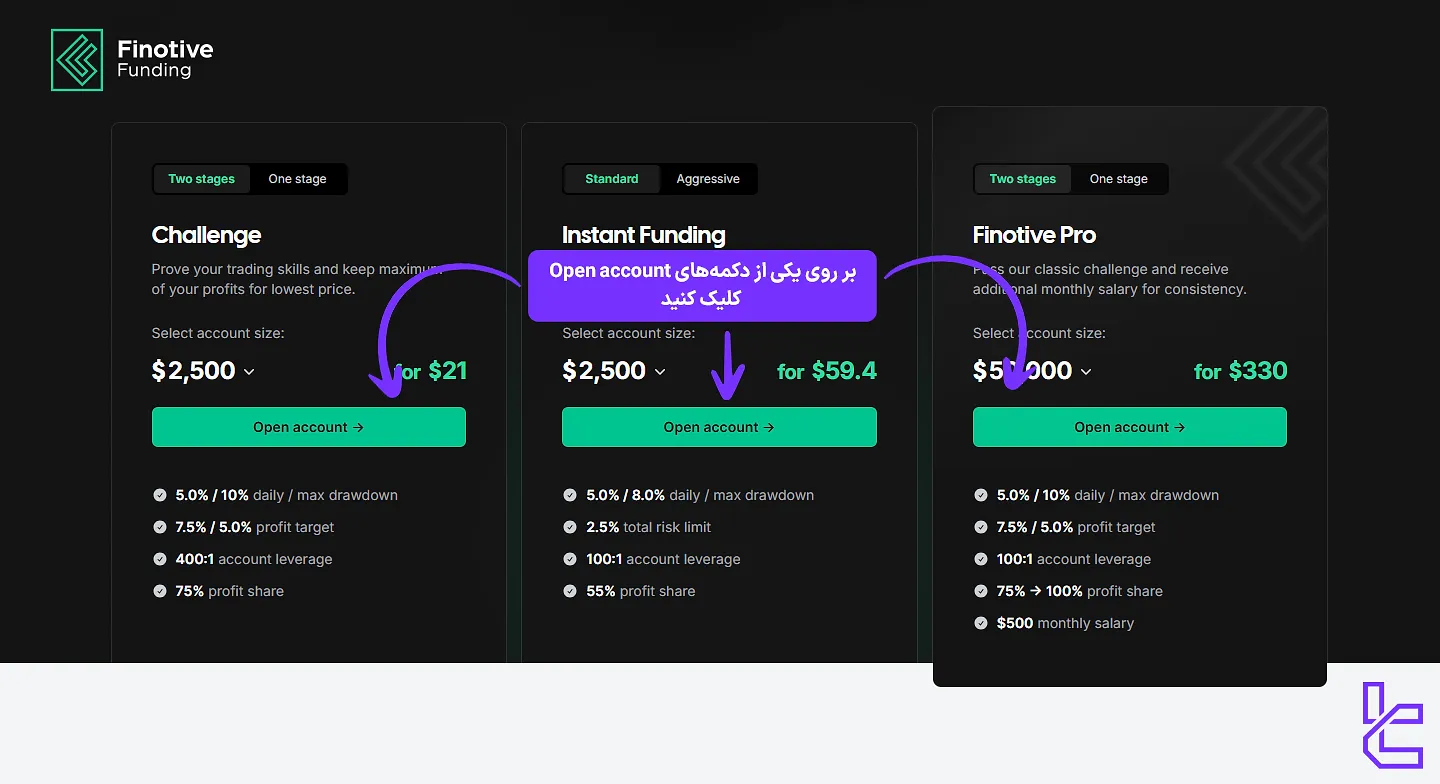
Task: Open the Instant Funding account size selector
Action: (613, 371)
